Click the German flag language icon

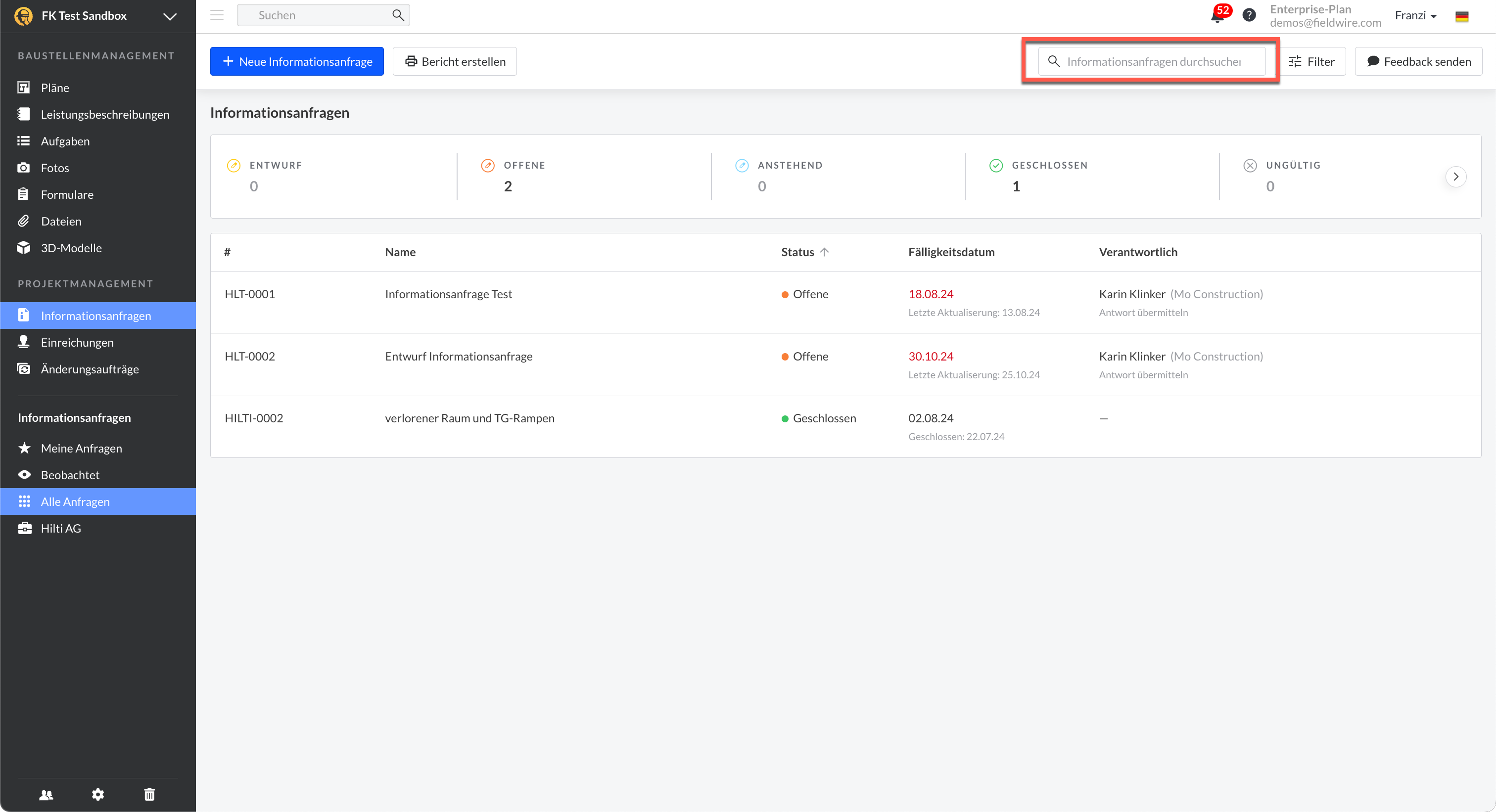1462,16
